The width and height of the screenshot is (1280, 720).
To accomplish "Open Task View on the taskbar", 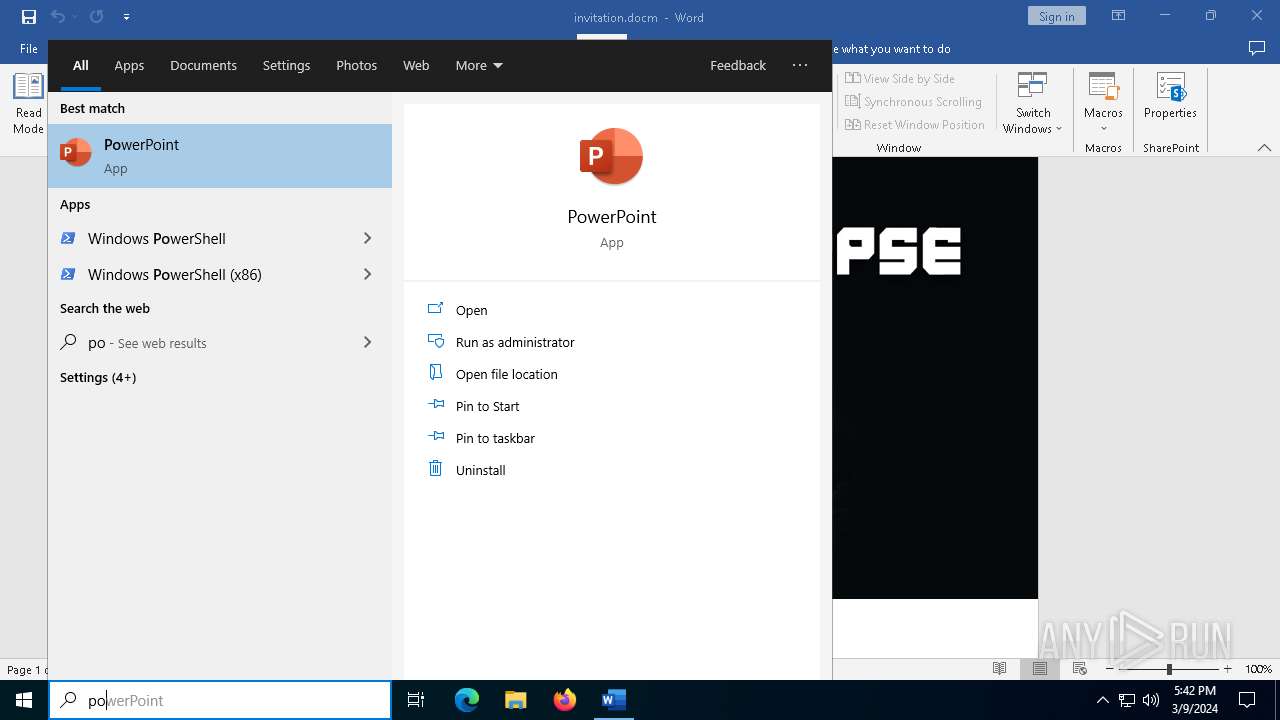I will click(416, 700).
